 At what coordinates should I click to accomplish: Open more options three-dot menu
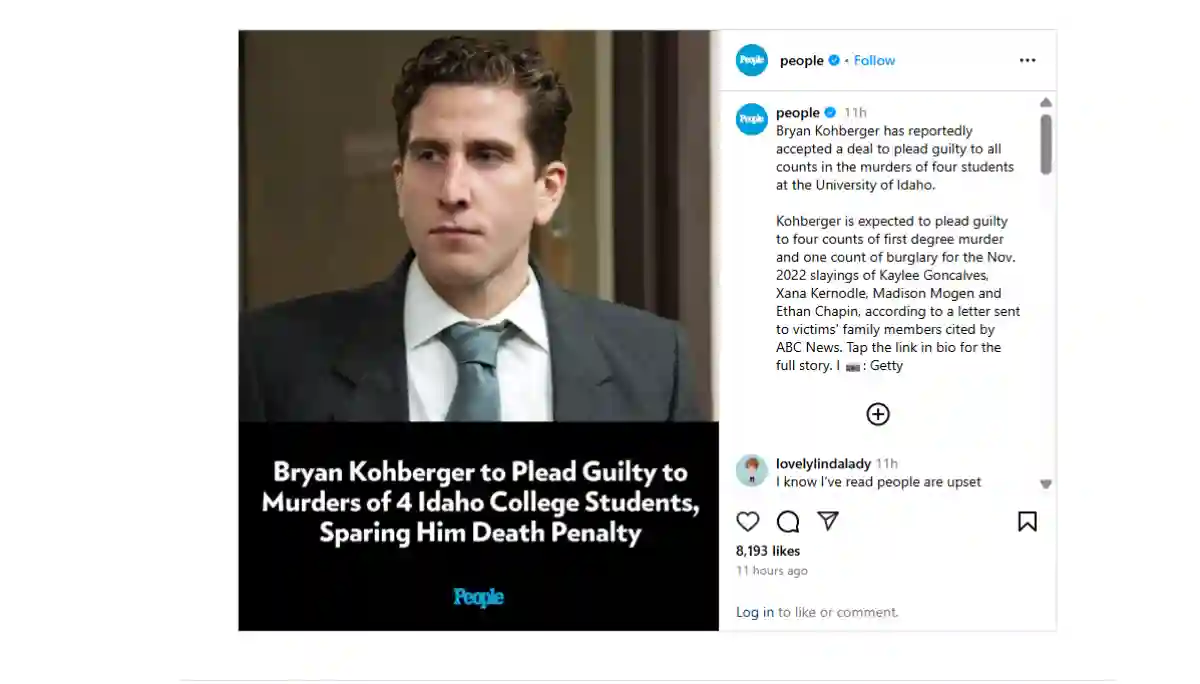pyautogui.click(x=1027, y=60)
